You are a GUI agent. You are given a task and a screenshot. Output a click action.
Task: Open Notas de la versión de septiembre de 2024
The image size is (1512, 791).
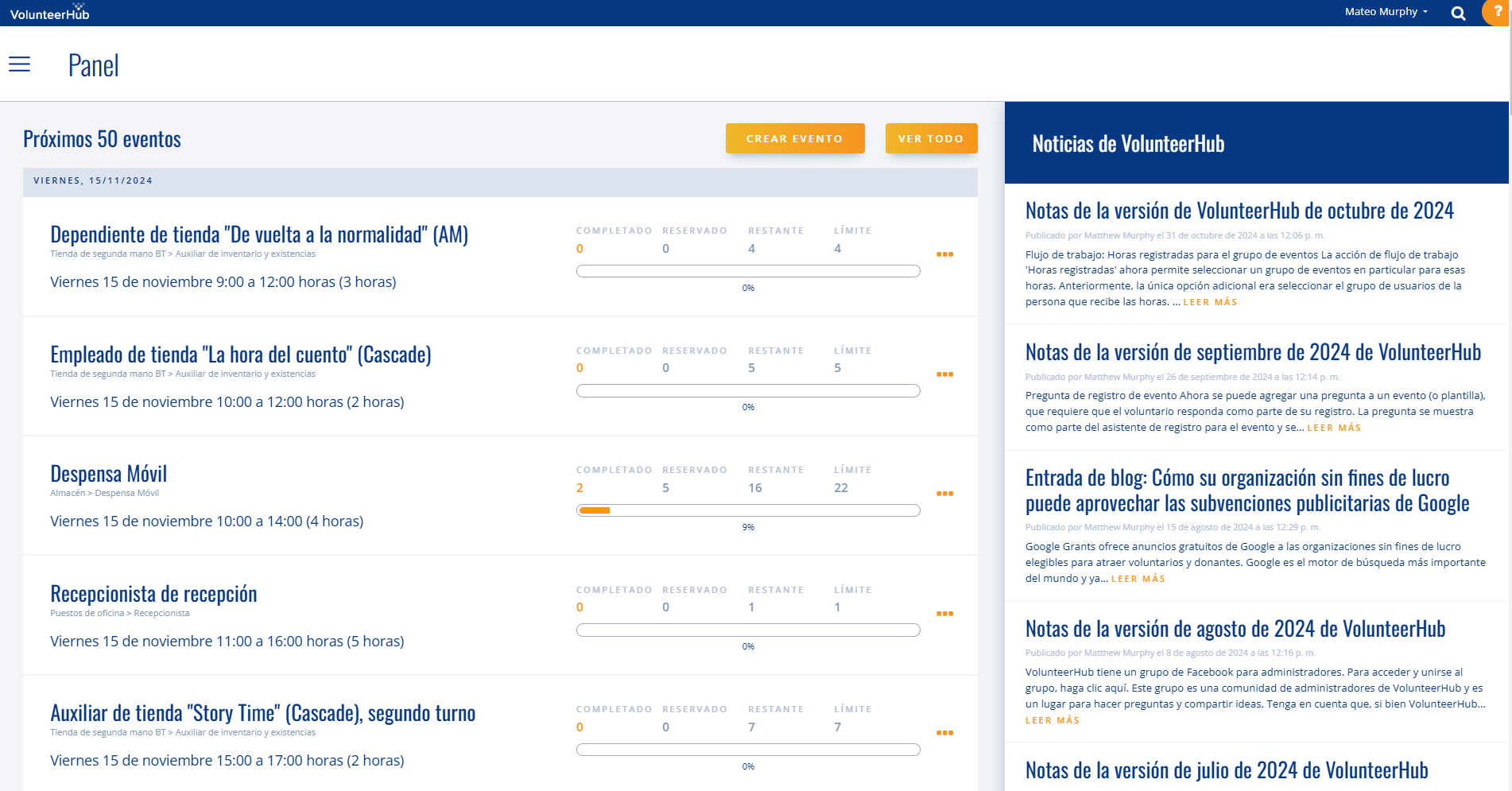pyautogui.click(x=1253, y=352)
